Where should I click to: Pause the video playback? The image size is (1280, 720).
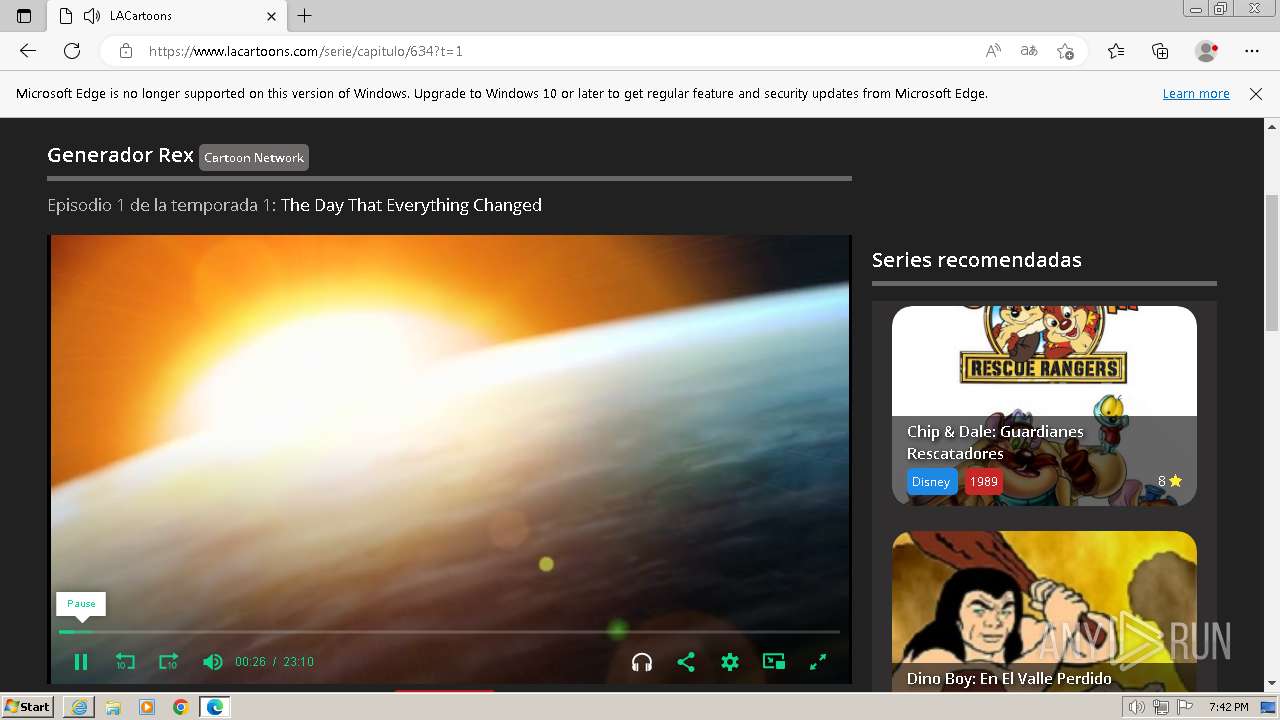click(x=81, y=662)
